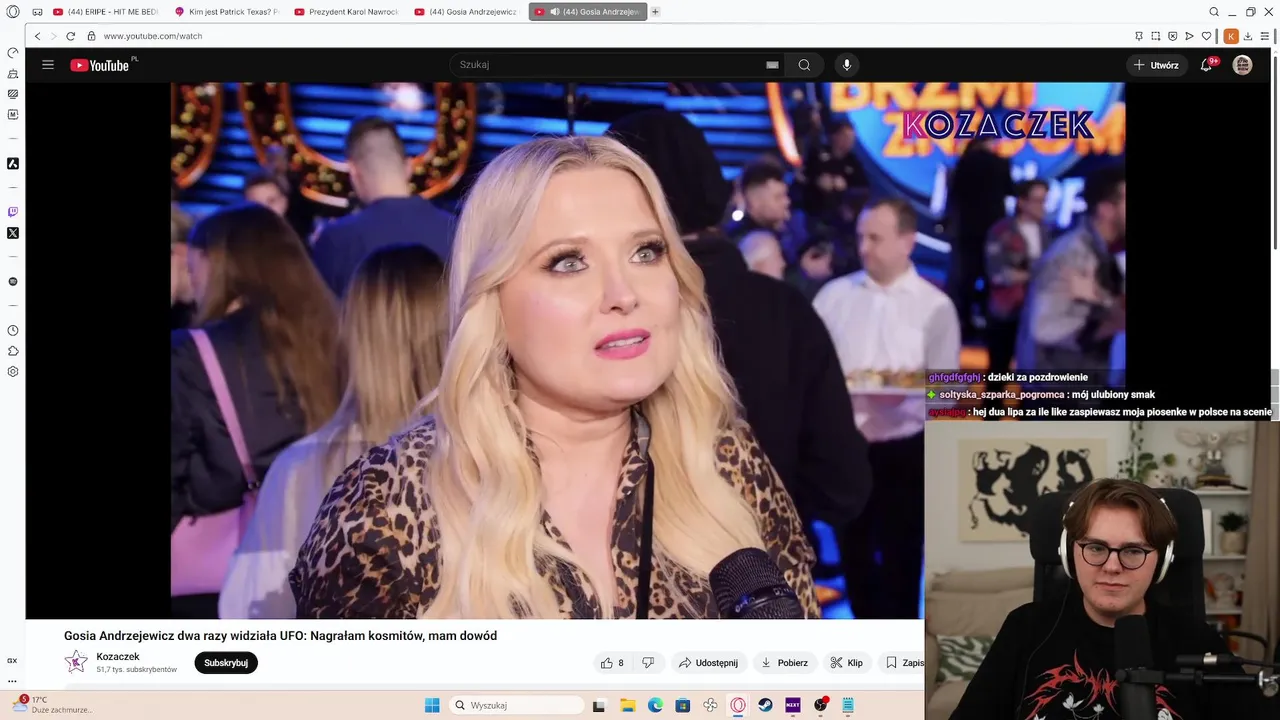Viewport: 1280px width, 720px height.
Task: Open Opera tab search magnifier
Action: (x=1214, y=12)
